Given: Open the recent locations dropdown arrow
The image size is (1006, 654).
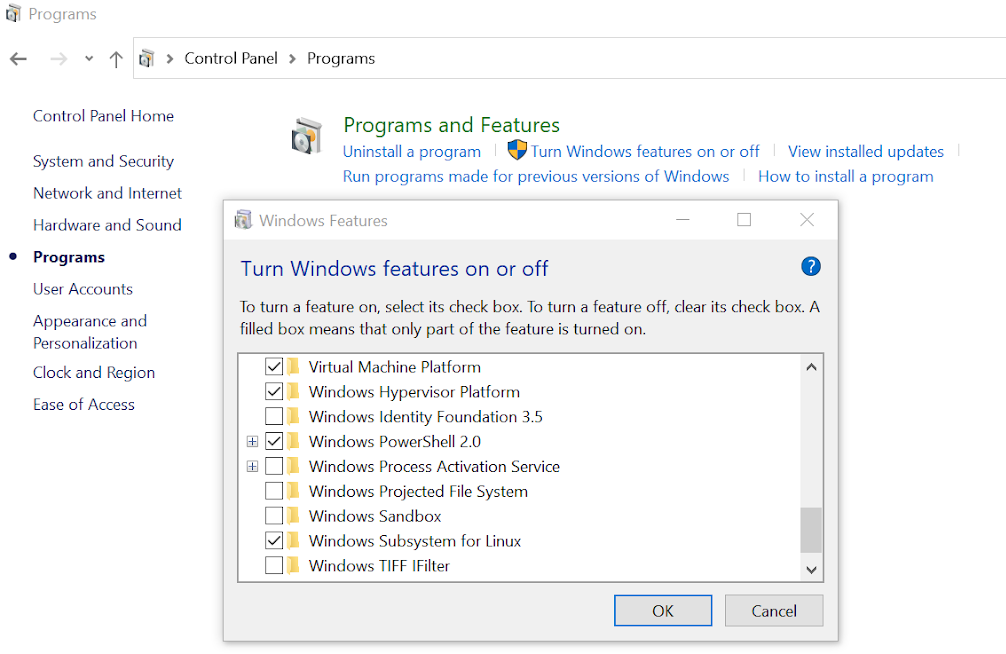Looking at the screenshot, I should pyautogui.click(x=88, y=59).
